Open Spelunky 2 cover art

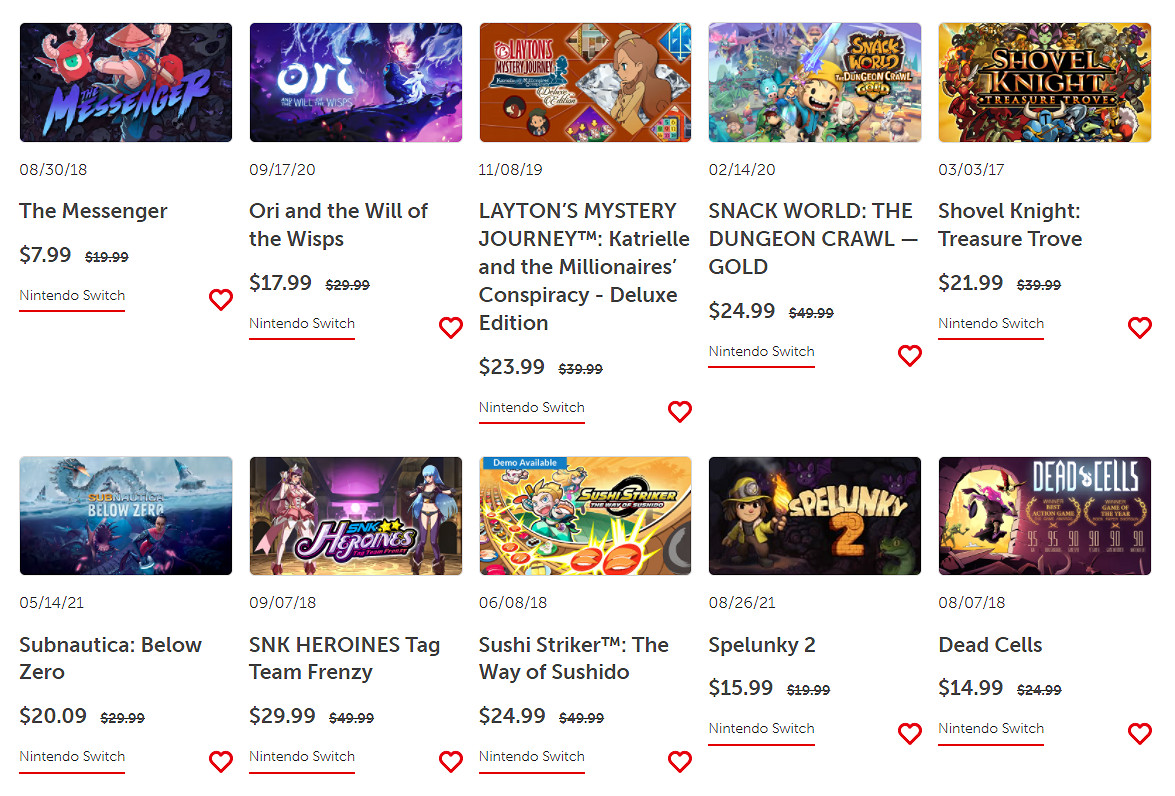(x=815, y=516)
